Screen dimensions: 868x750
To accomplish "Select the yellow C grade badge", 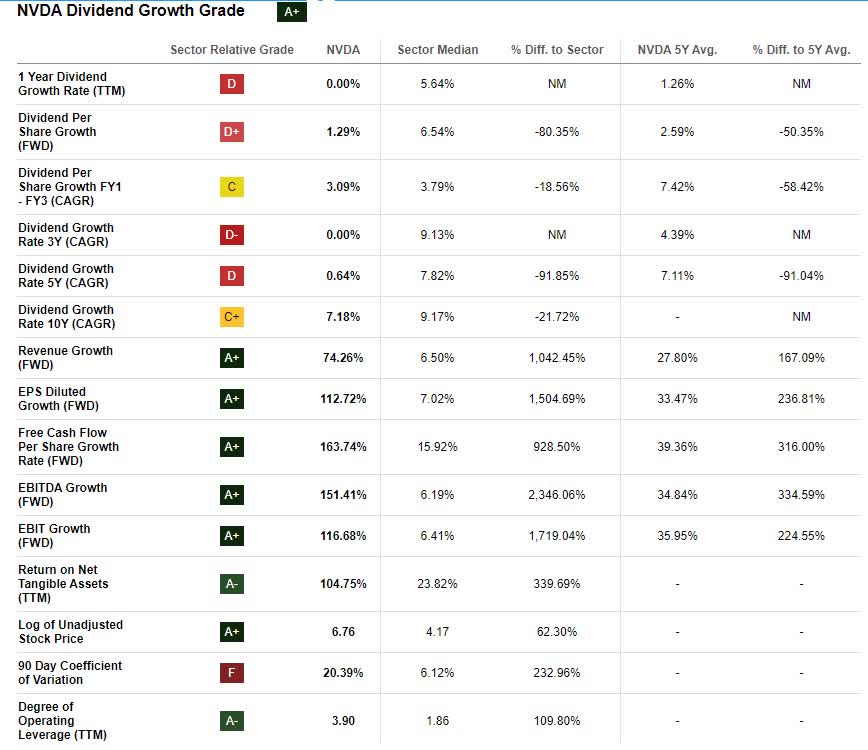I will tap(232, 187).
